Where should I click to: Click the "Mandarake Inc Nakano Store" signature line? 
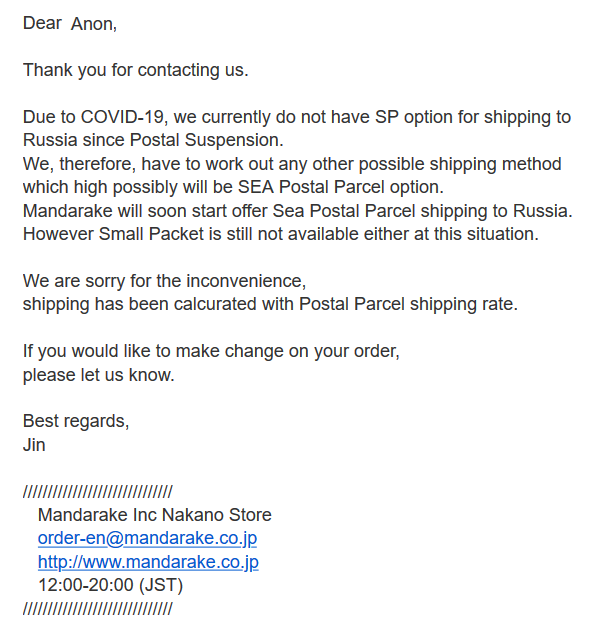(x=154, y=516)
